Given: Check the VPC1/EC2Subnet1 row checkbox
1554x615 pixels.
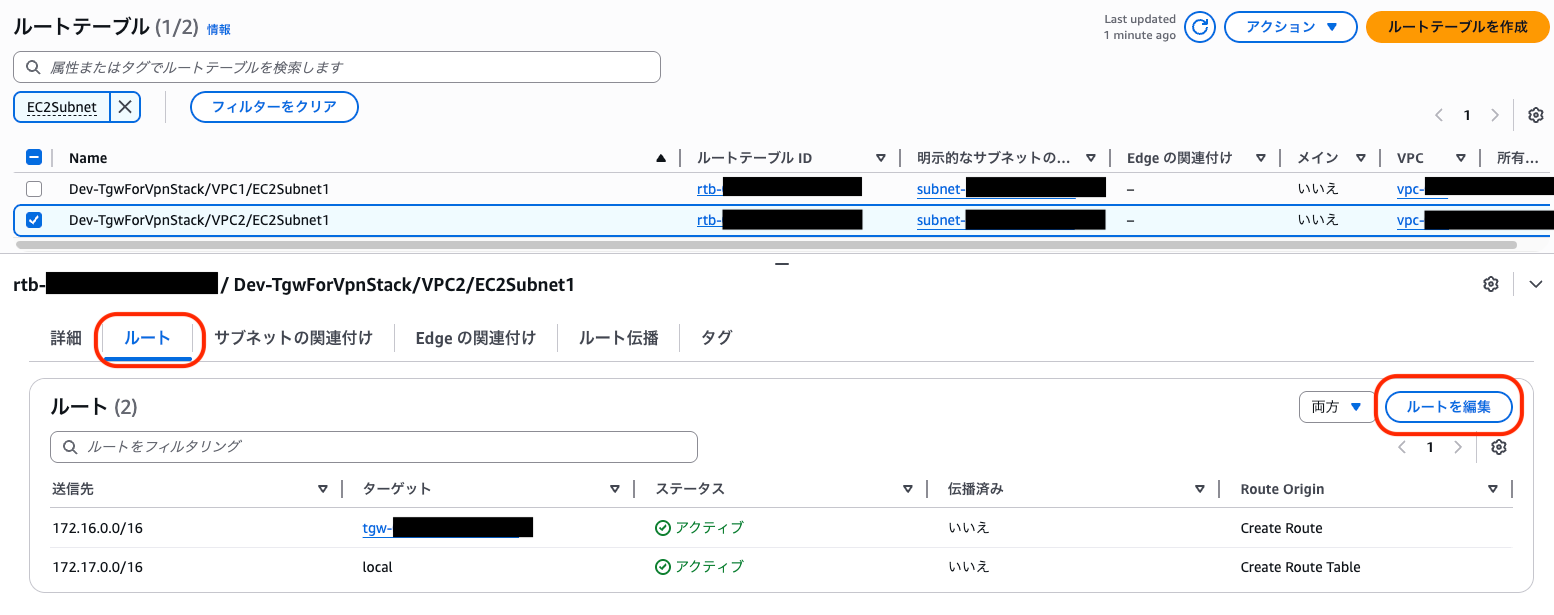Looking at the screenshot, I should pyautogui.click(x=34, y=189).
